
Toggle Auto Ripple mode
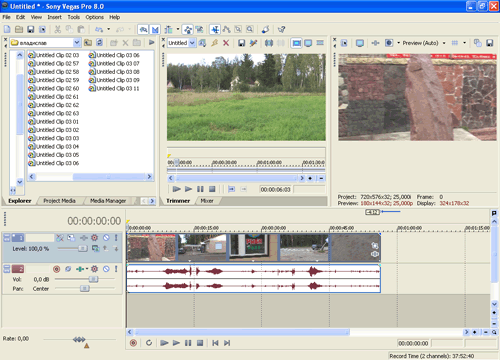pos(169,29)
